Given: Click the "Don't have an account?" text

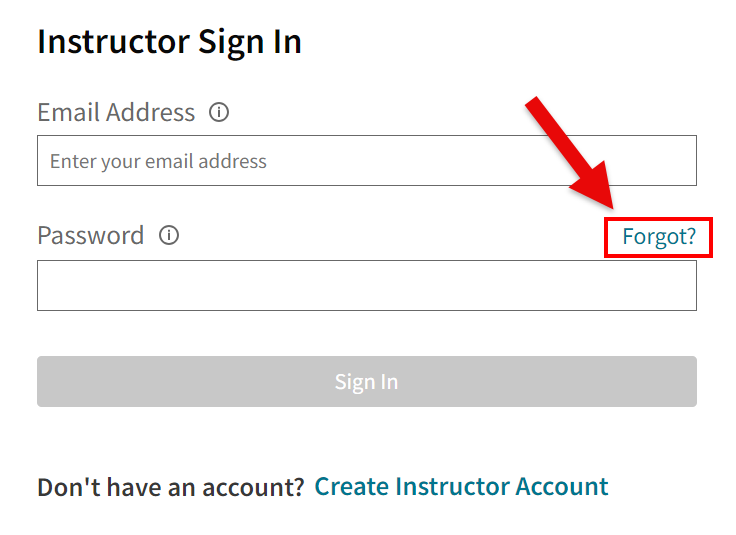Looking at the screenshot, I should [170, 488].
